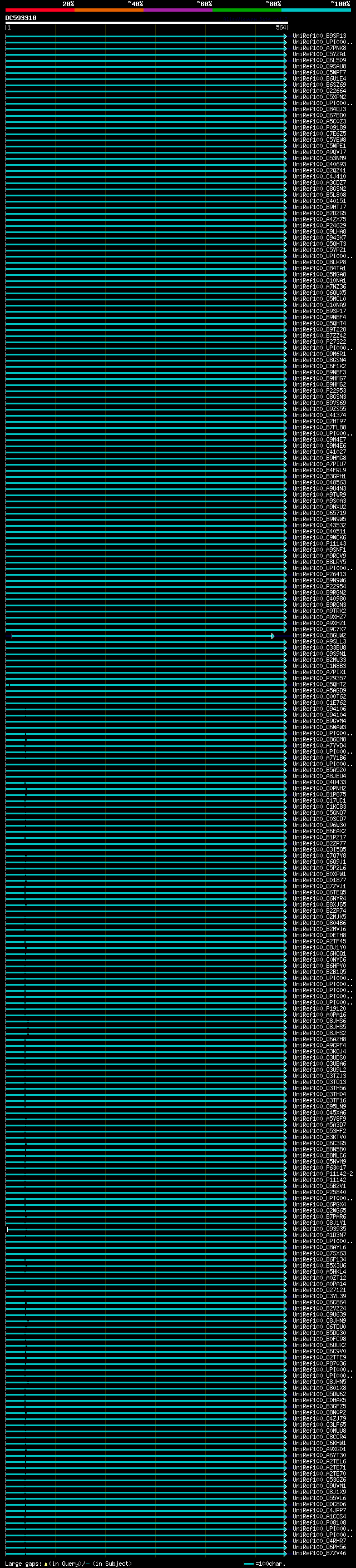Select the UniRef100_P11142-2 label
Screen dimensions: 356x1568
(322, 1174)
